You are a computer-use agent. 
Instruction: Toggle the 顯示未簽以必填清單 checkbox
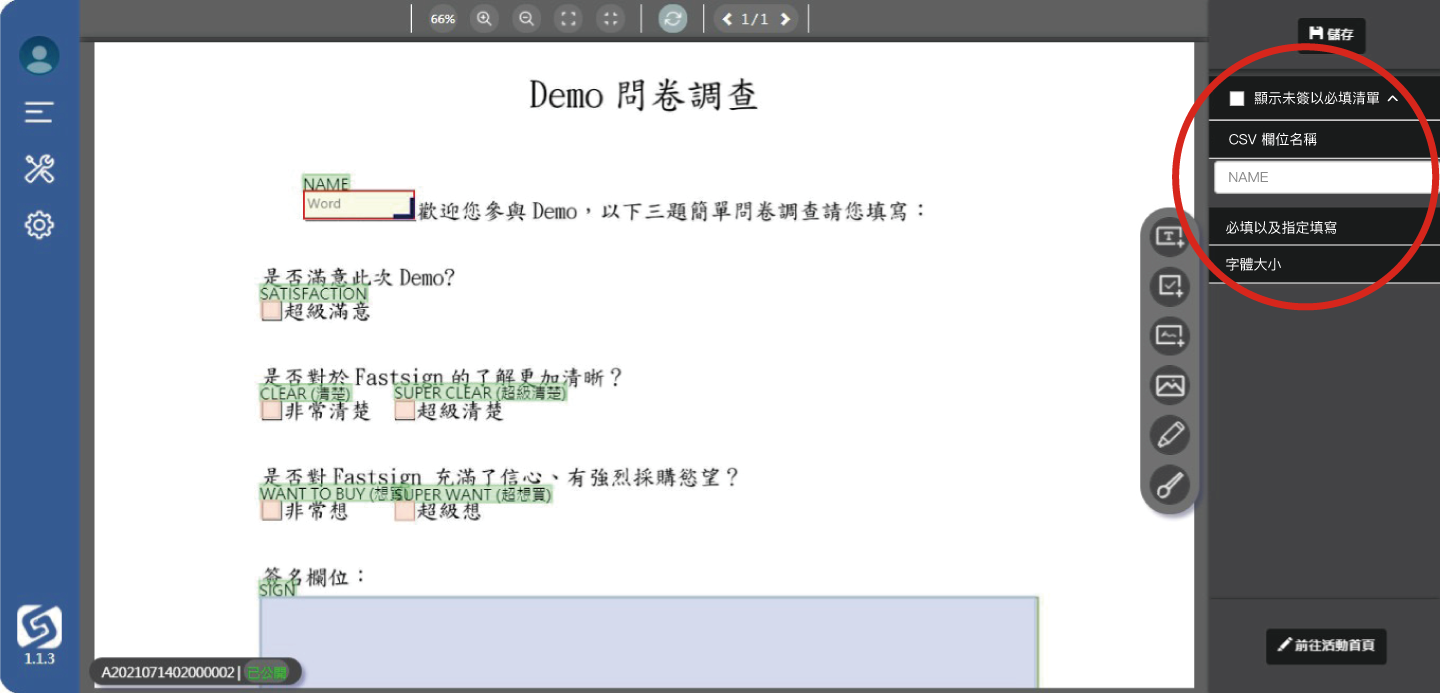click(1237, 98)
